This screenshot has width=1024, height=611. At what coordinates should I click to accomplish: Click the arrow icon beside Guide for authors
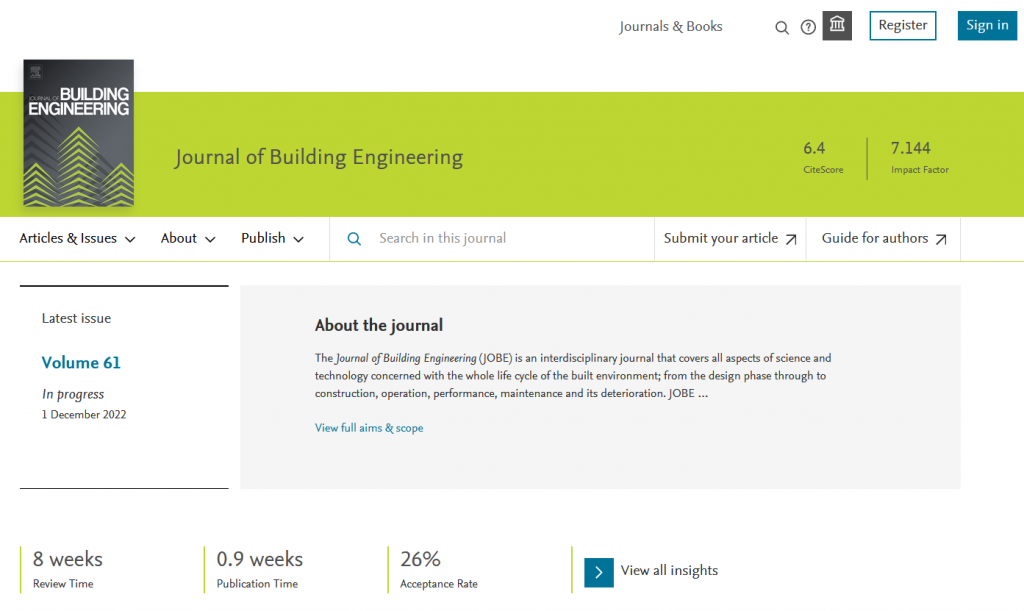pos(940,239)
